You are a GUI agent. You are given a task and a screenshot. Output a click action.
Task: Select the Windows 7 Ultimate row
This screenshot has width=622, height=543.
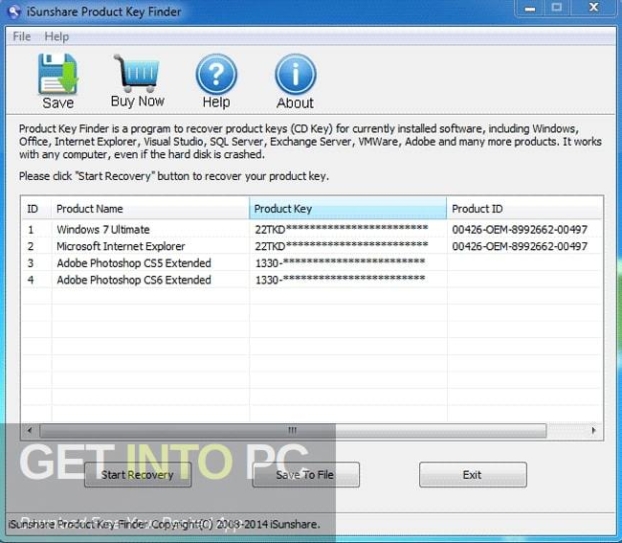coord(312,229)
